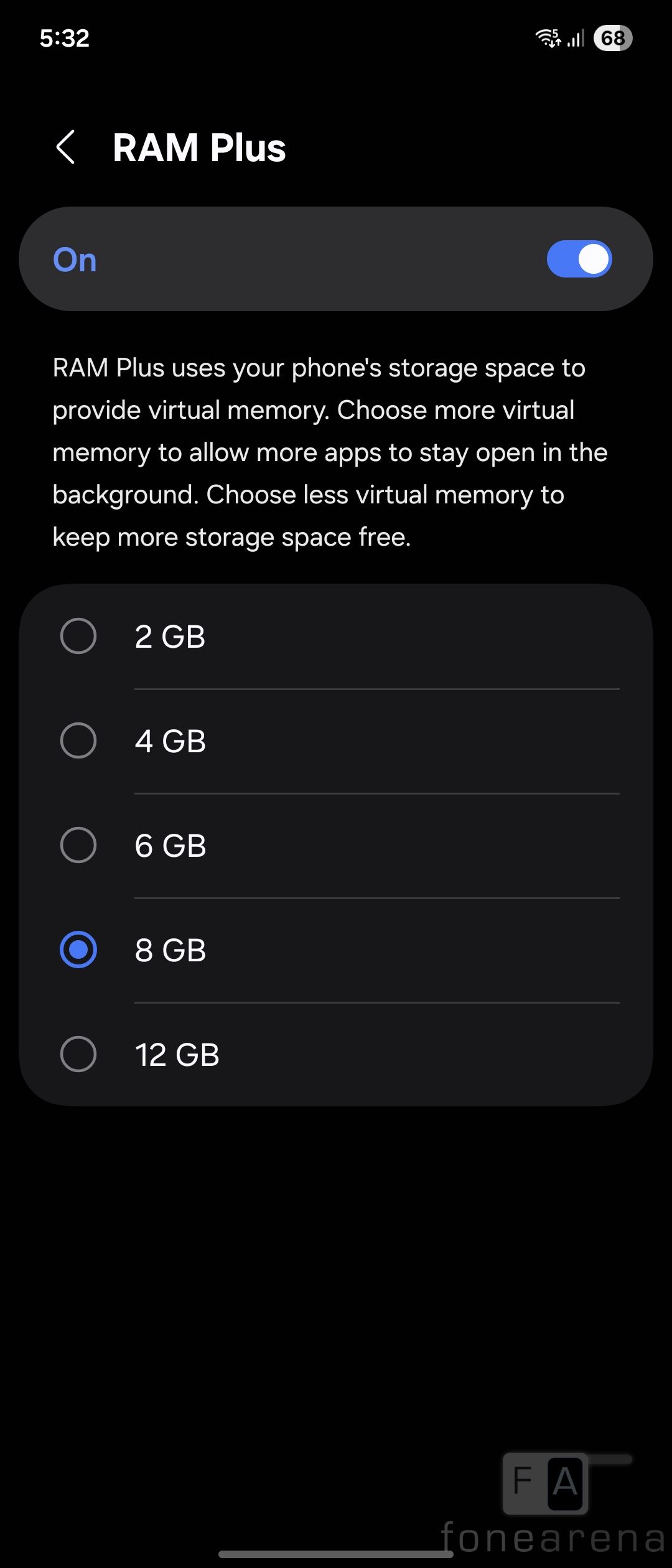Tap the RAM Plus page title
The width and height of the screenshot is (672, 1568).
199,148
